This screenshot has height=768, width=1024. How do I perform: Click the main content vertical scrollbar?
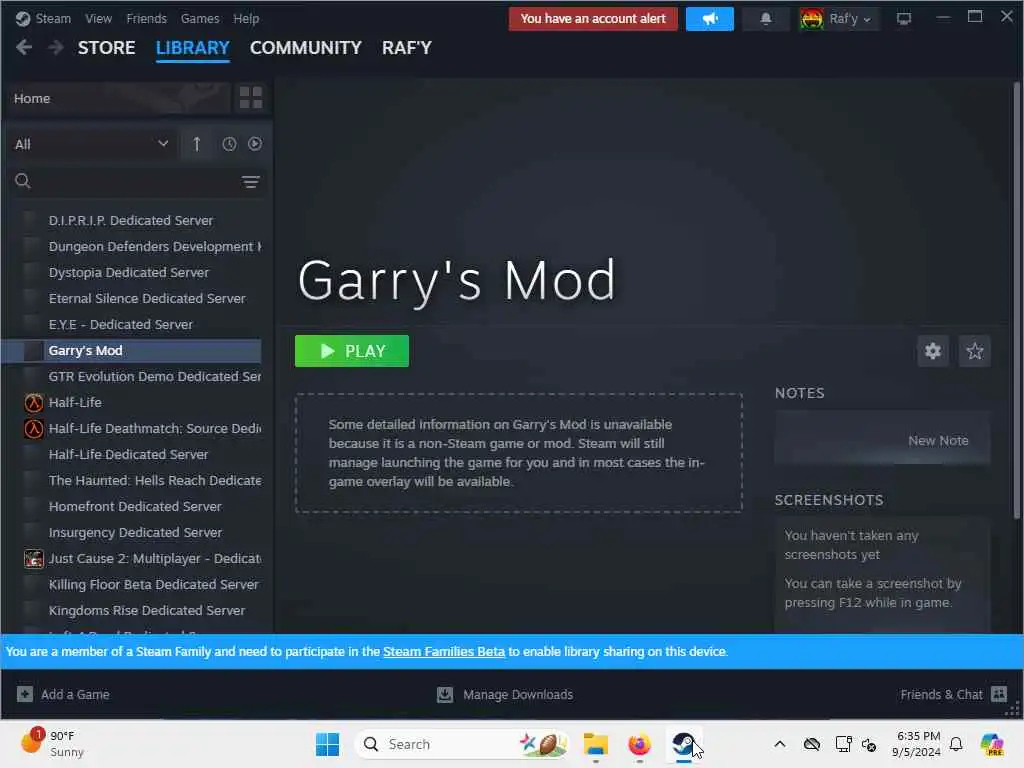1016,300
